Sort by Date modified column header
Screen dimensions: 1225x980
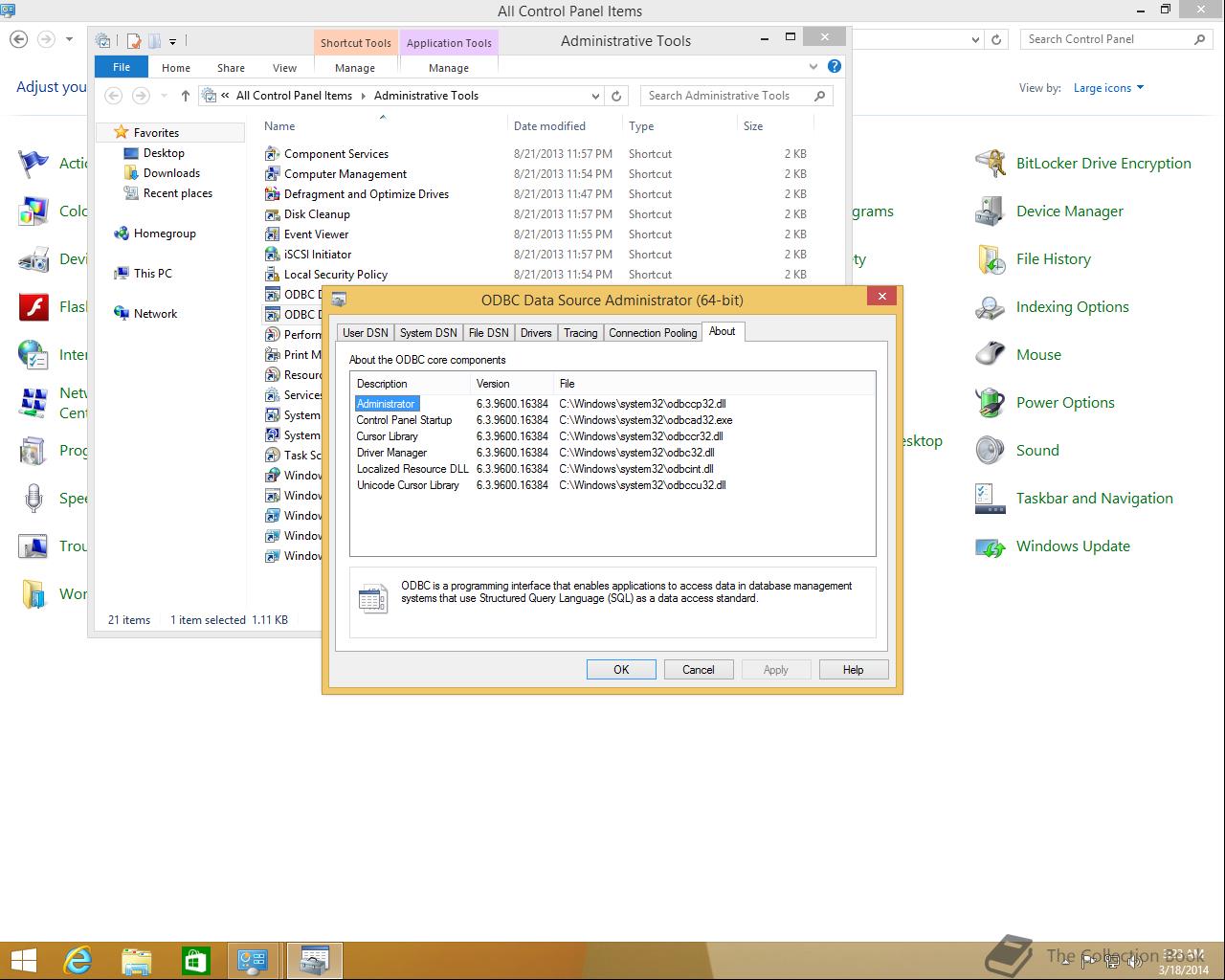coord(565,126)
